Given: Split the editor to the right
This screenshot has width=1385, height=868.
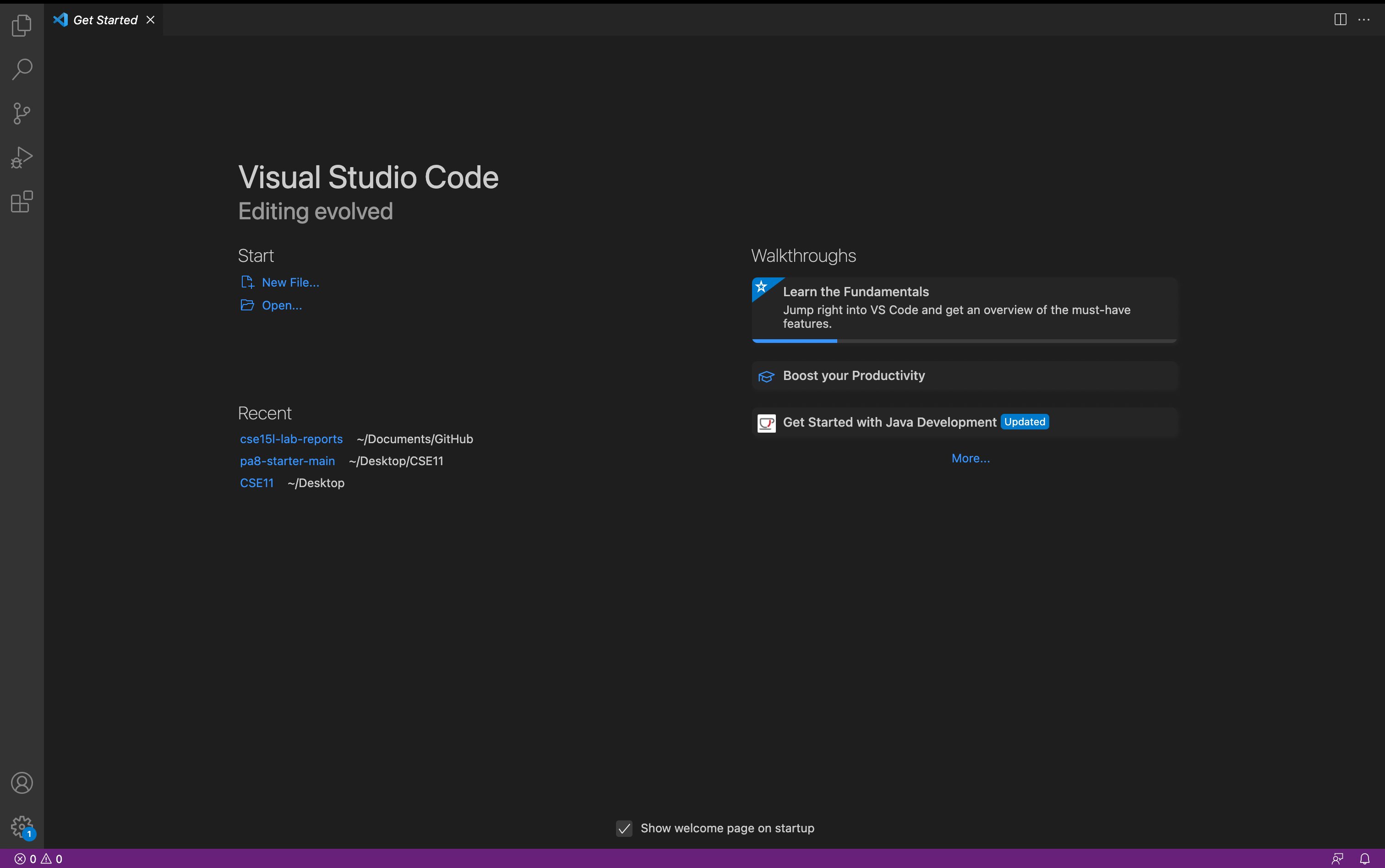Looking at the screenshot, I should click(1340, 20).
